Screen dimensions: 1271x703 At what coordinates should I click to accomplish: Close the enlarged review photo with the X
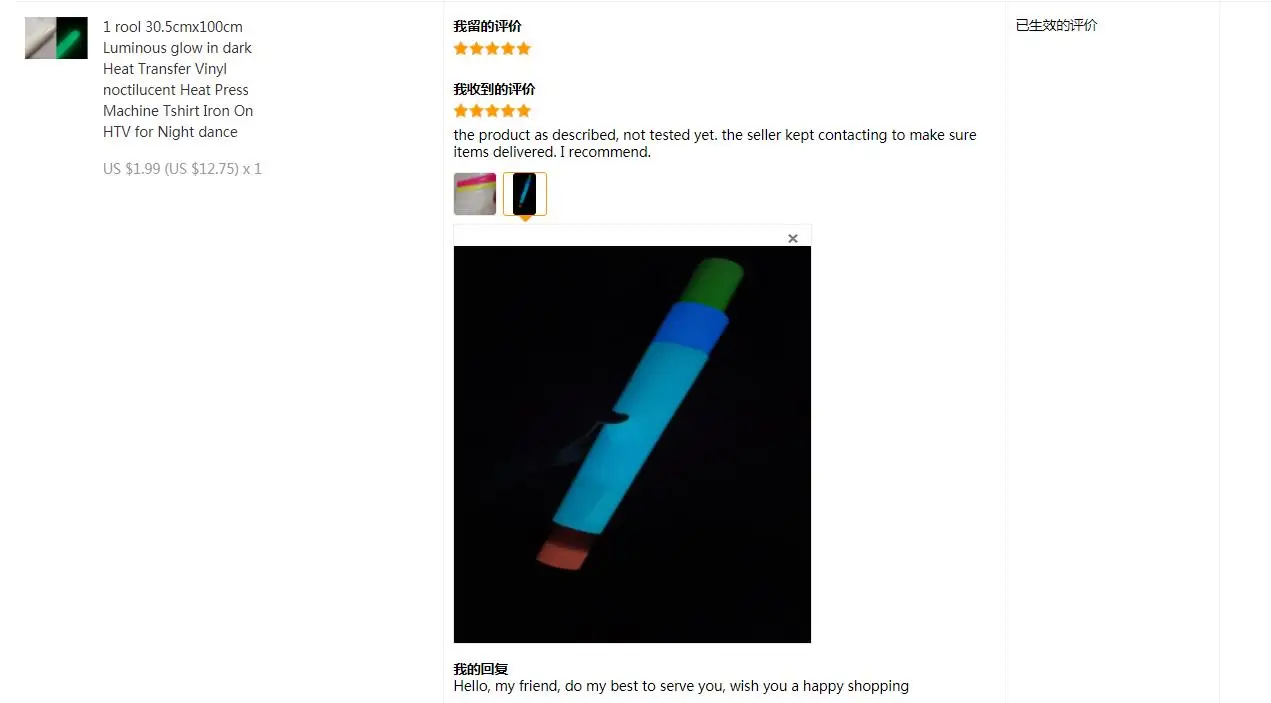(793, 238)
